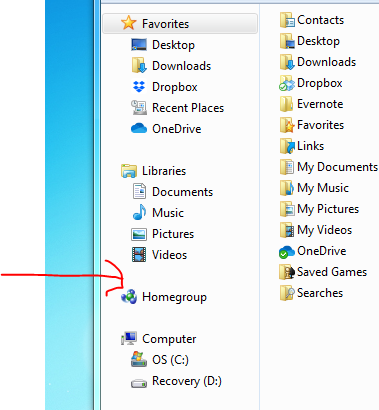Select the My Pictures folder icon
The image size is (379, 410).
[x=287, y=209]
